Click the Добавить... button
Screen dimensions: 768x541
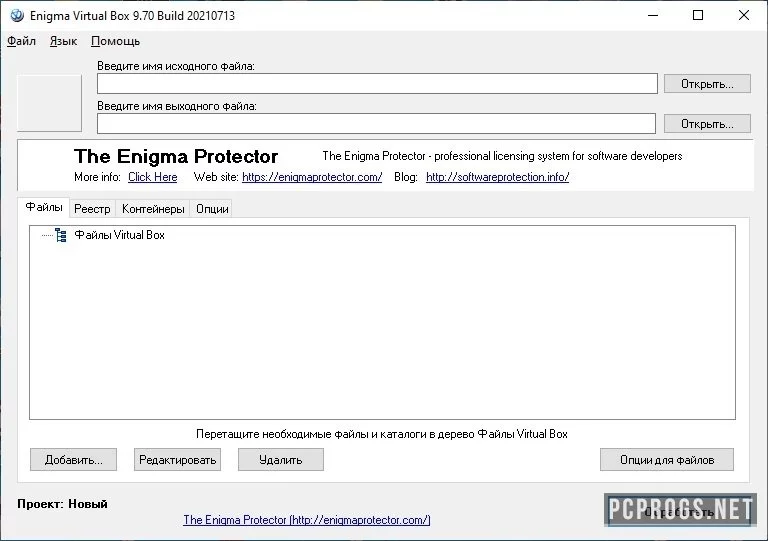(x=73, y=460)
